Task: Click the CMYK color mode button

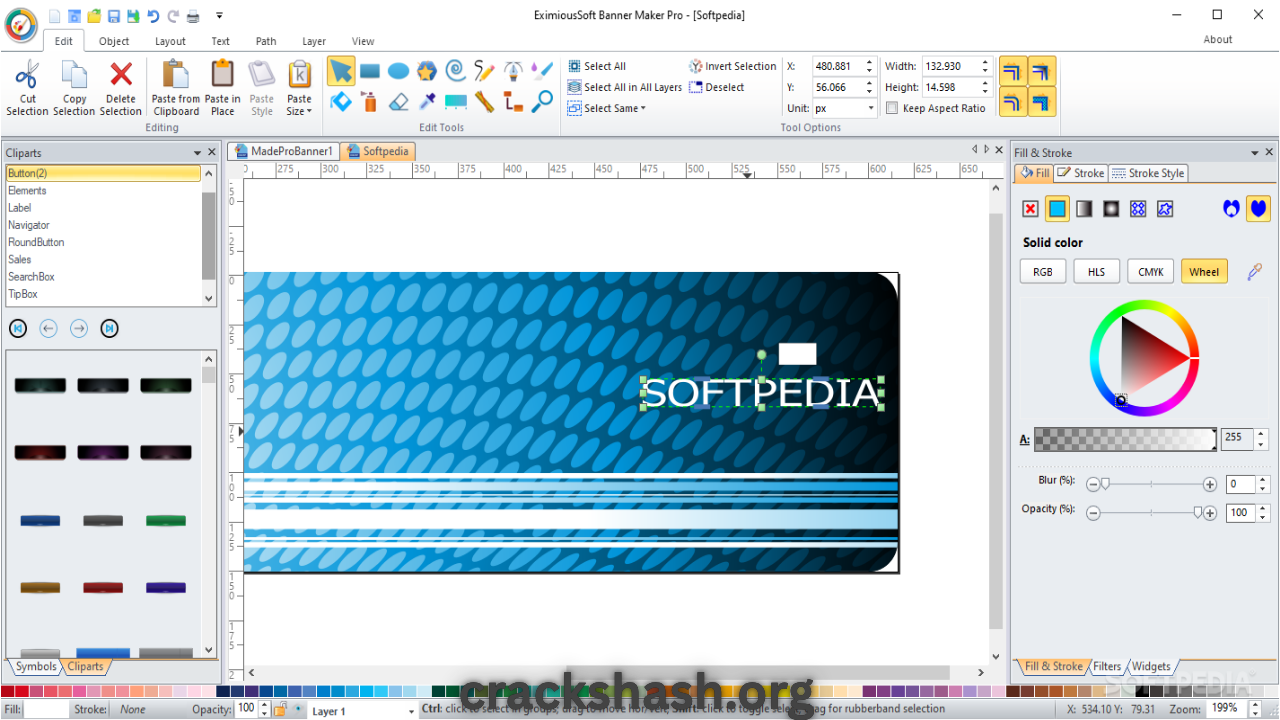Action: click(x=1151, y=271)
